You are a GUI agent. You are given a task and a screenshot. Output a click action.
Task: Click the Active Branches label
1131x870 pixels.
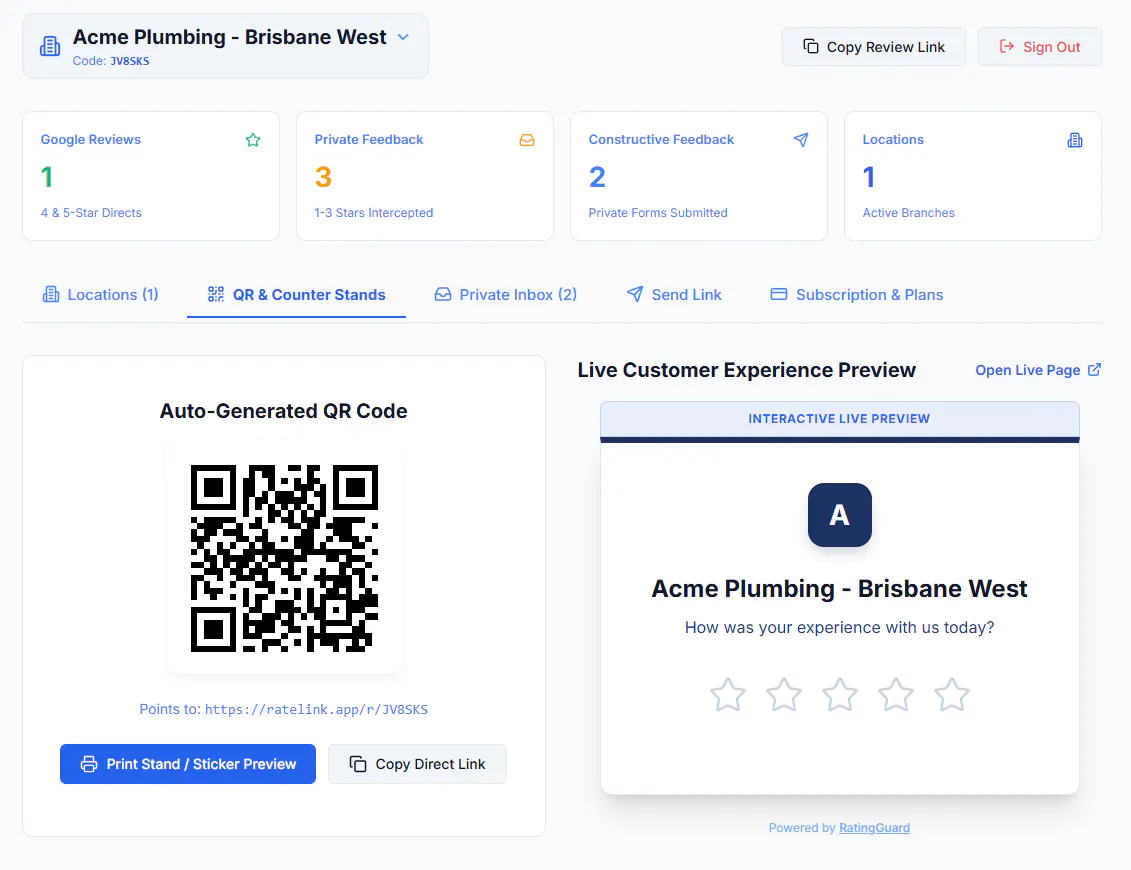pos(908,213)
